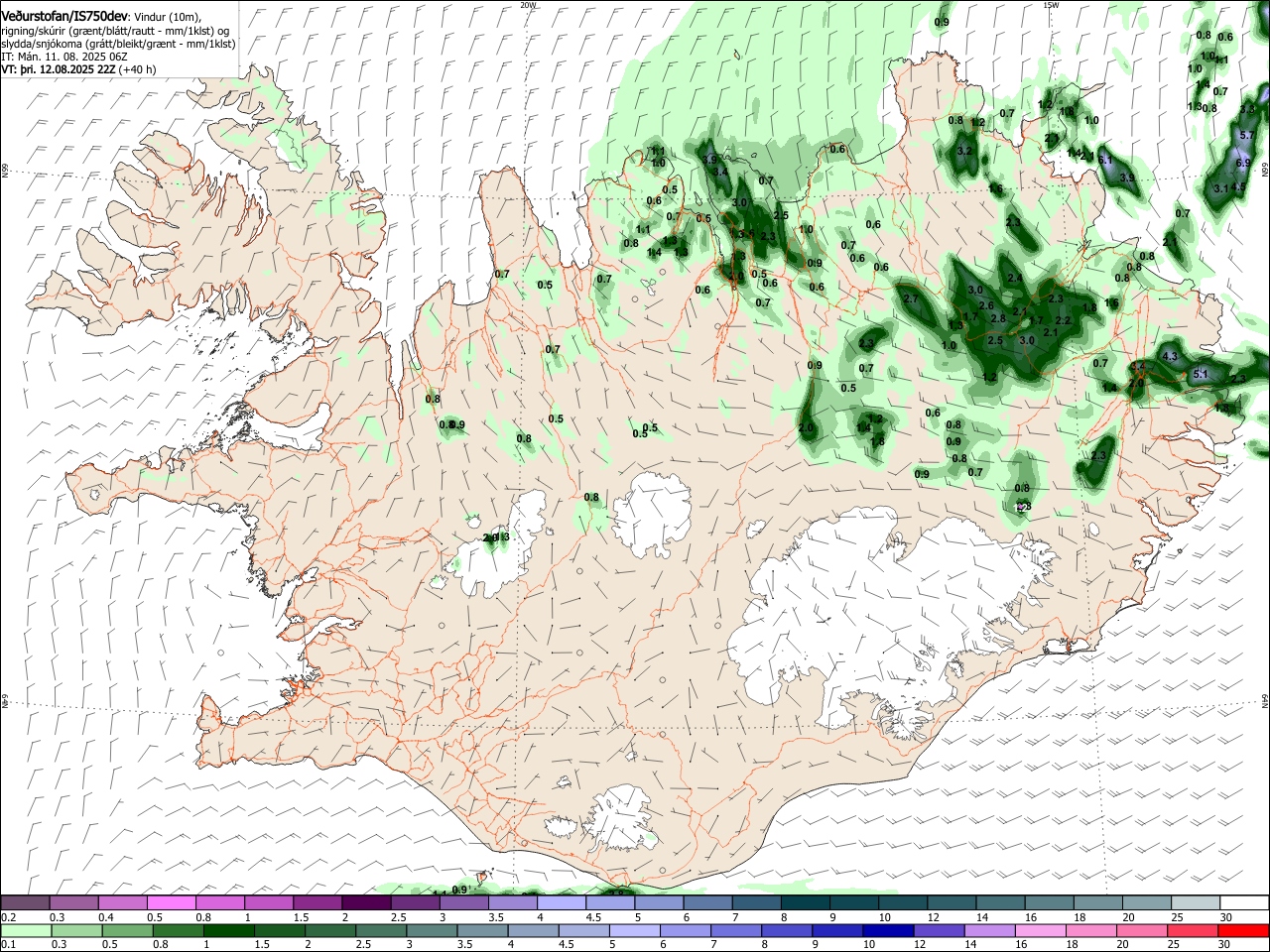The height and width of the screenshot is (952, 1270).
Task: Click the 5.7 precipitation value
Action: click(x=1248, y=134)
